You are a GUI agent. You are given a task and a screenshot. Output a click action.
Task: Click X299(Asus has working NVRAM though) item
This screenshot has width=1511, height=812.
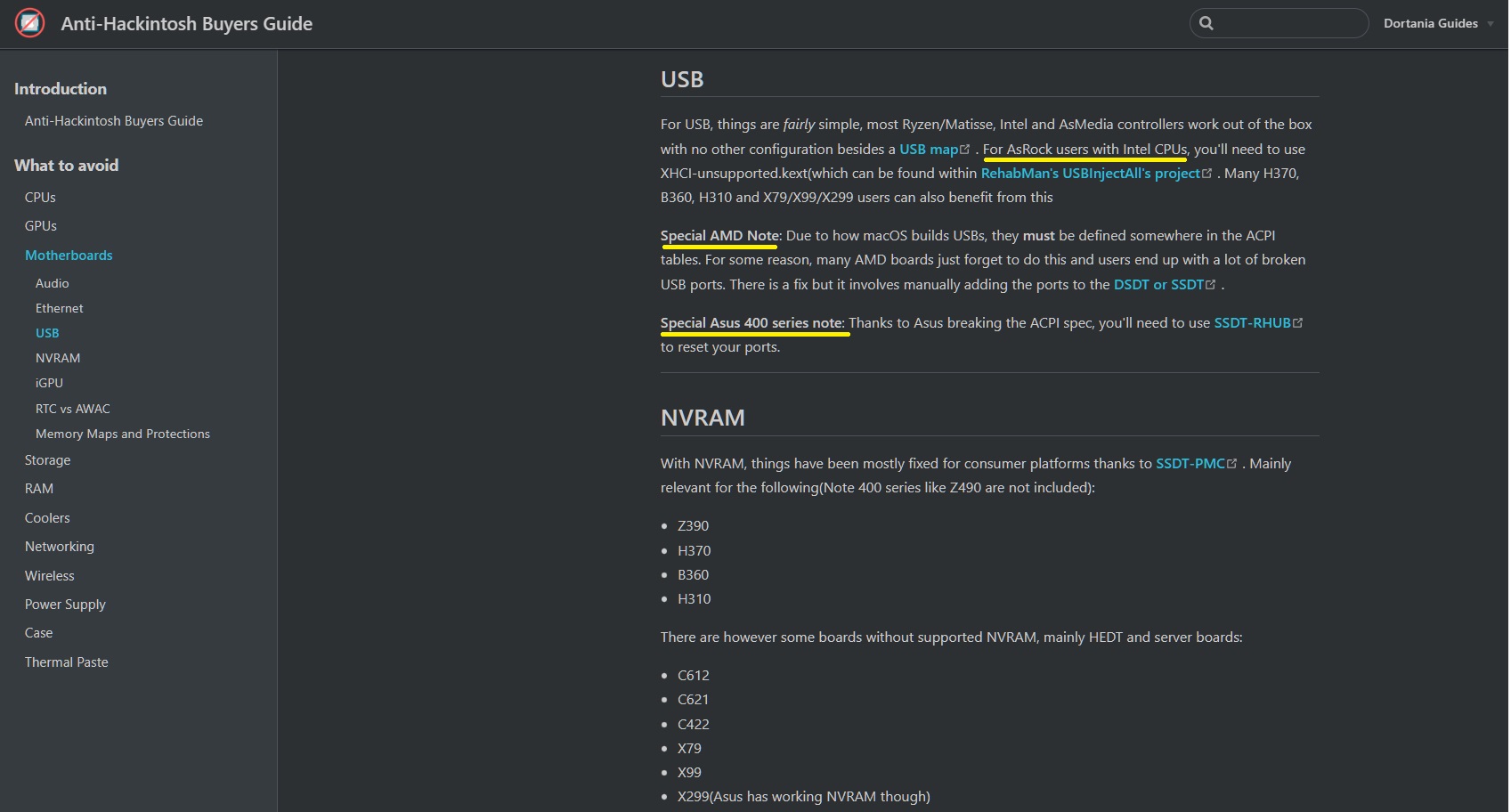(803, 797)
